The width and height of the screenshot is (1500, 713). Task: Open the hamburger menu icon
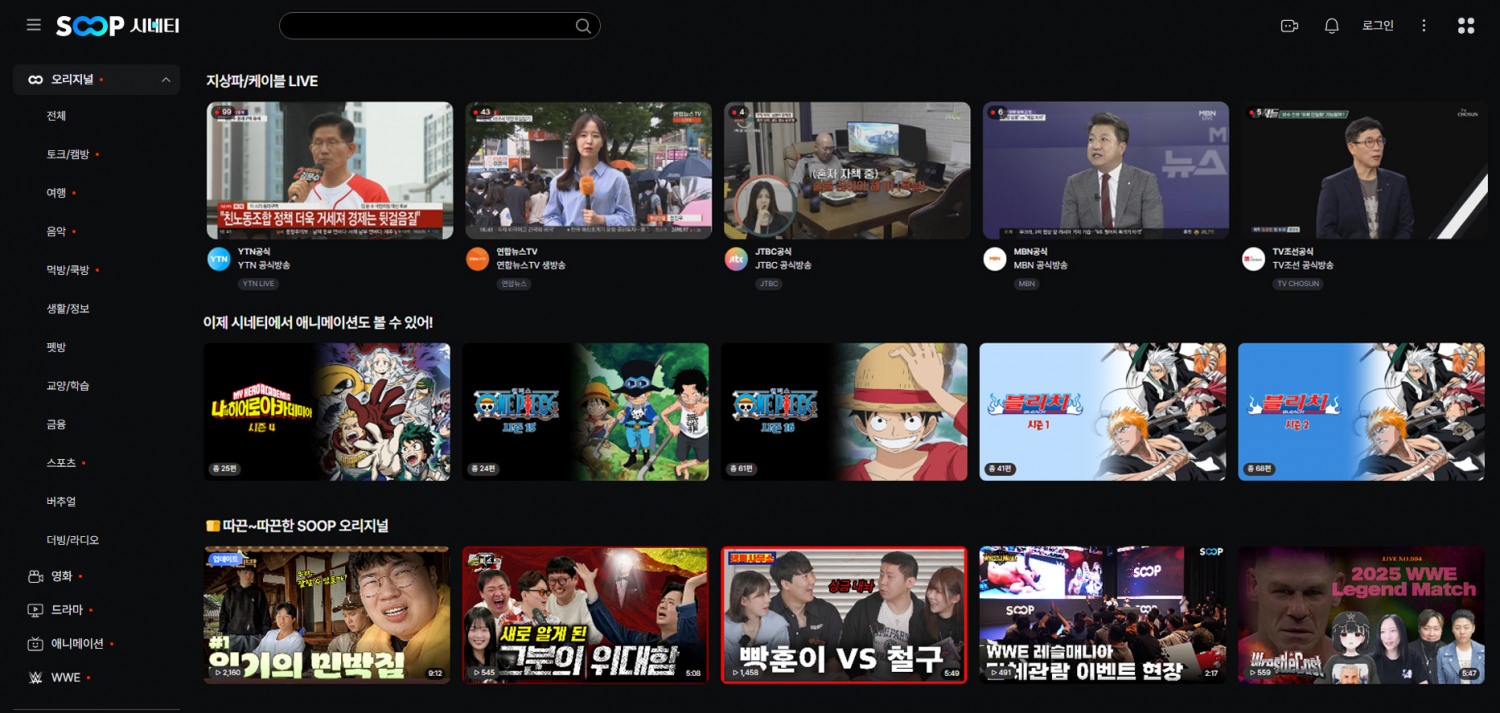pyautogui.click(x=34, y=25)
